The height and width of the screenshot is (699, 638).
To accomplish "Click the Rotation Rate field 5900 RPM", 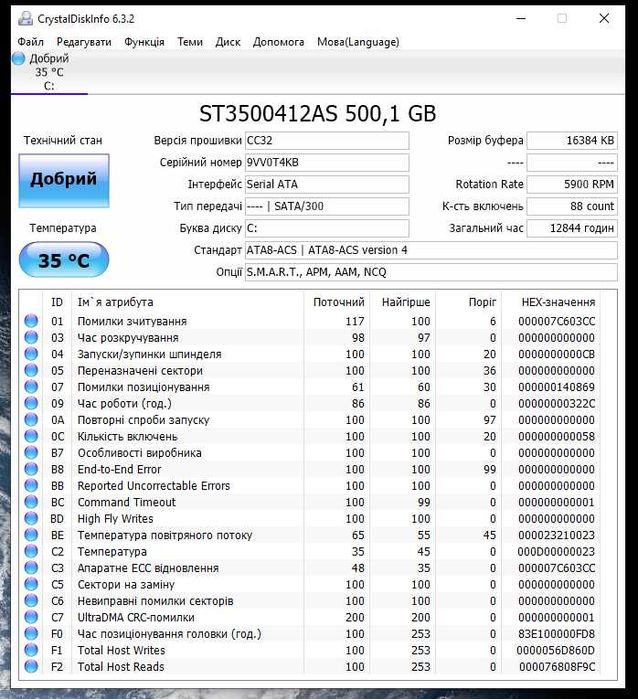I will pos(572,184).
